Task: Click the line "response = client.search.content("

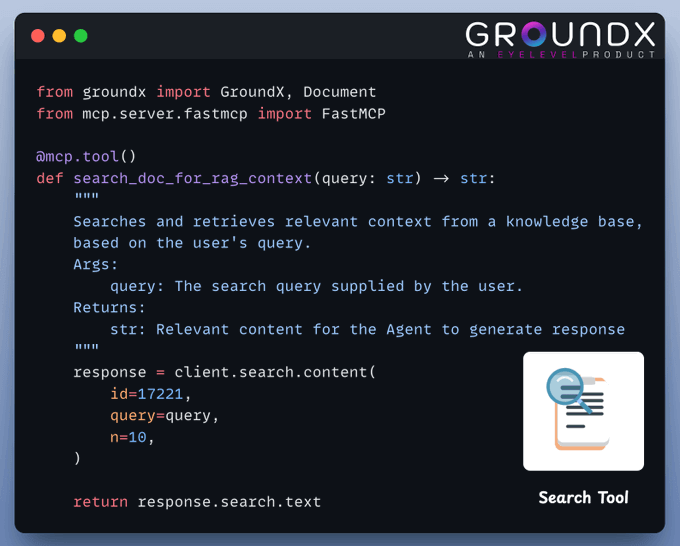Action: 224,372
